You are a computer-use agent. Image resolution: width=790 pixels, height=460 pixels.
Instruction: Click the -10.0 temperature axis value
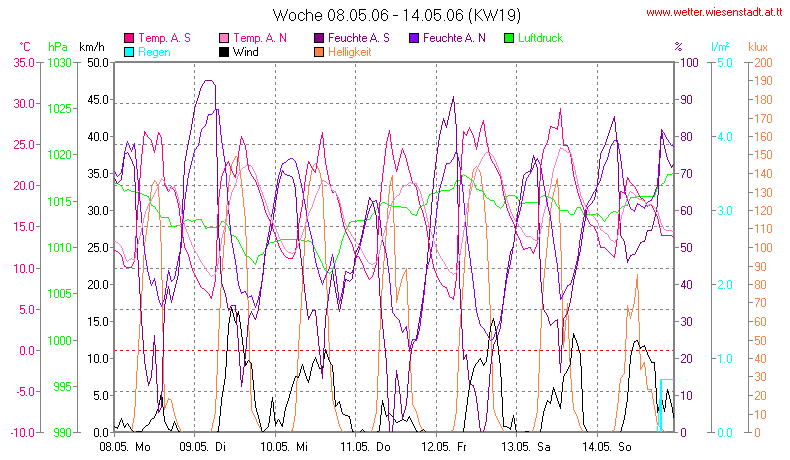coord(23,432)
